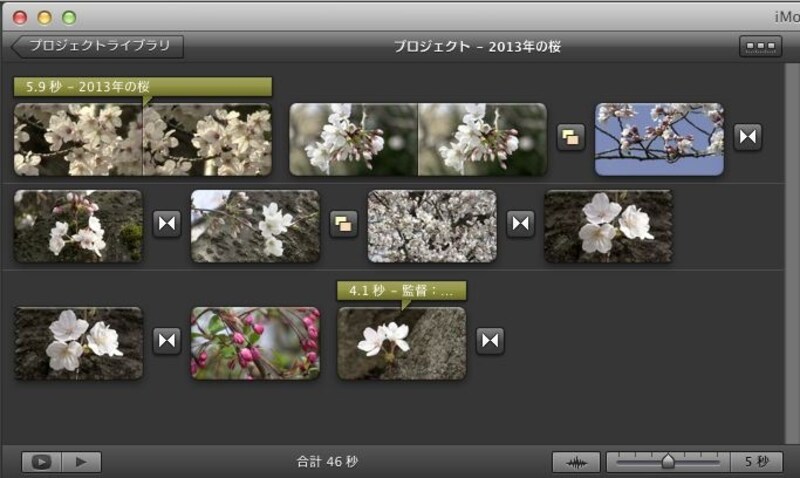Viewport: 800px width, 478px height.
Task: Click the first transition icon in the second row
Action: pyautogui.click(x=167, y=224)
